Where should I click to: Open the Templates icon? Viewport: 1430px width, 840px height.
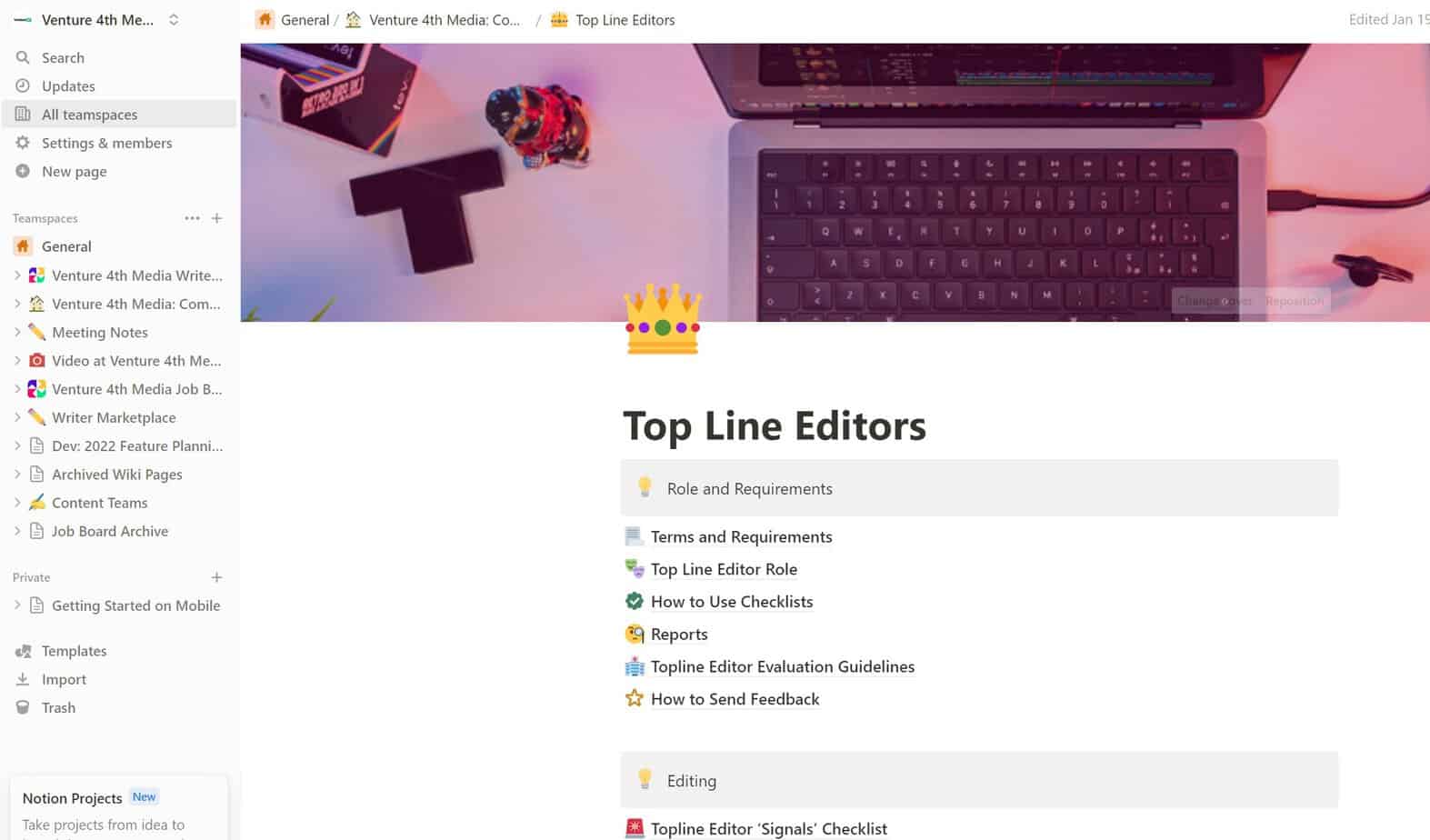pyautogui.click(x=23, y=651)
